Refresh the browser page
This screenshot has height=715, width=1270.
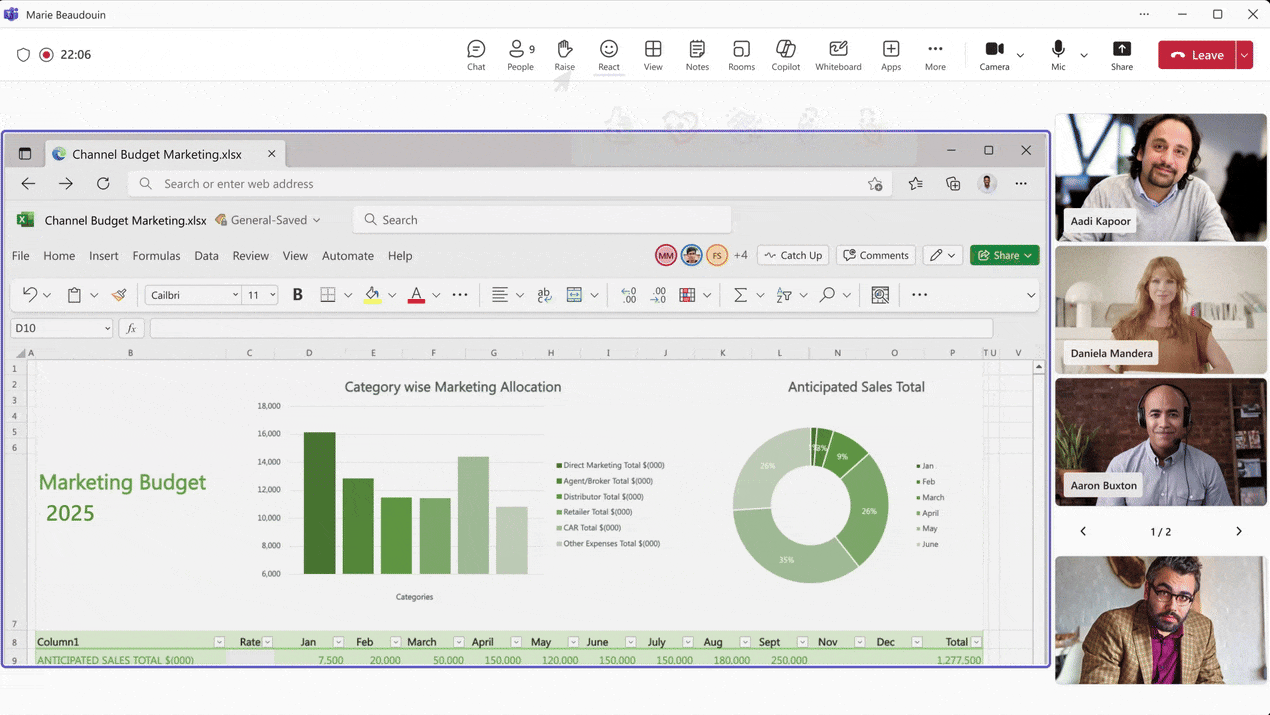click(x=103, y=184)
